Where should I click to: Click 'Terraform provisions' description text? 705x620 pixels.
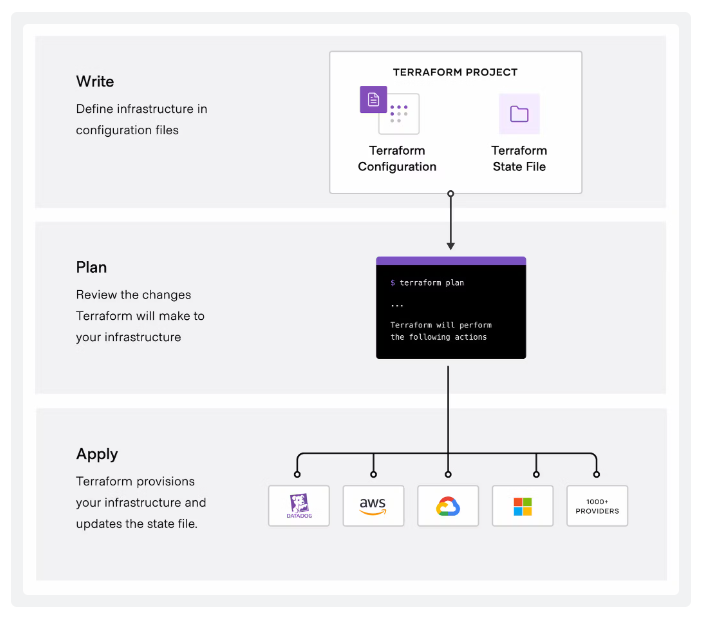click(x=135, y=482)
